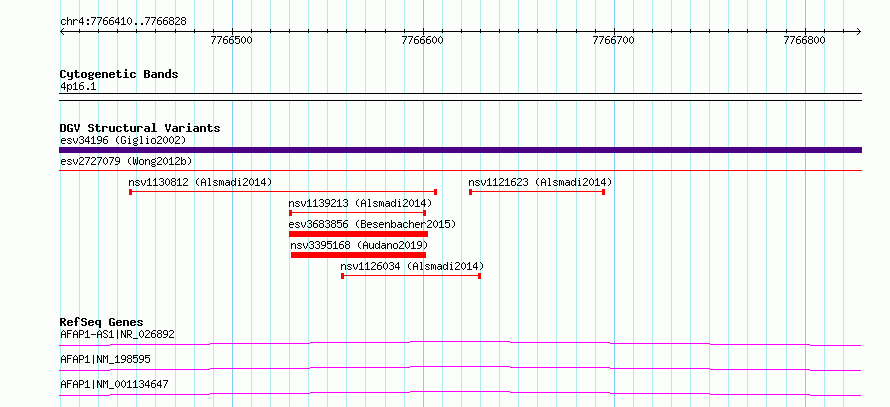The width and height of the screenshot is (890, 407).
Task: Click the right arrow of the coordinate ruler
Action: [x=858, y=31]
